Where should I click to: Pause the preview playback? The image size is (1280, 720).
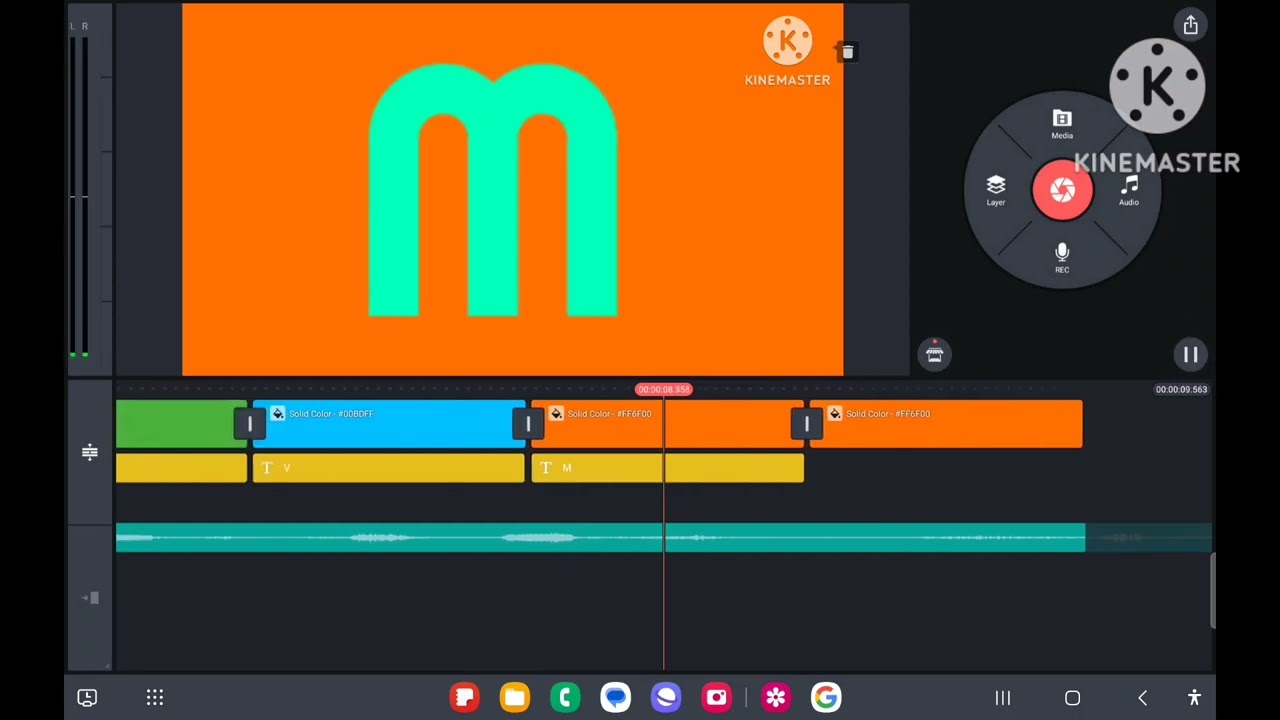click(1190, 354)
